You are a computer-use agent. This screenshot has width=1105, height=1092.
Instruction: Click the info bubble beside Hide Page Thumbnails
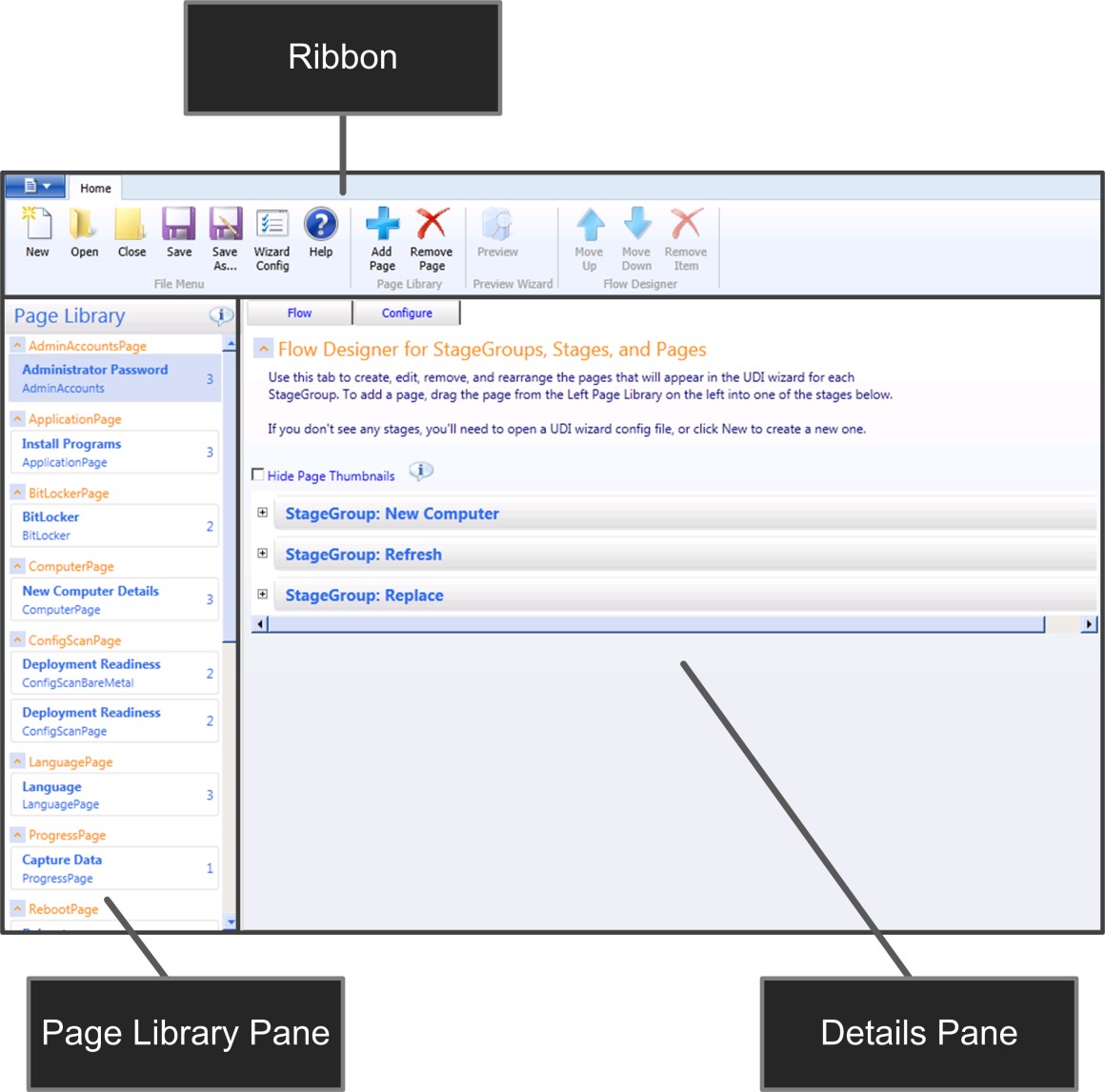point(419,471)
